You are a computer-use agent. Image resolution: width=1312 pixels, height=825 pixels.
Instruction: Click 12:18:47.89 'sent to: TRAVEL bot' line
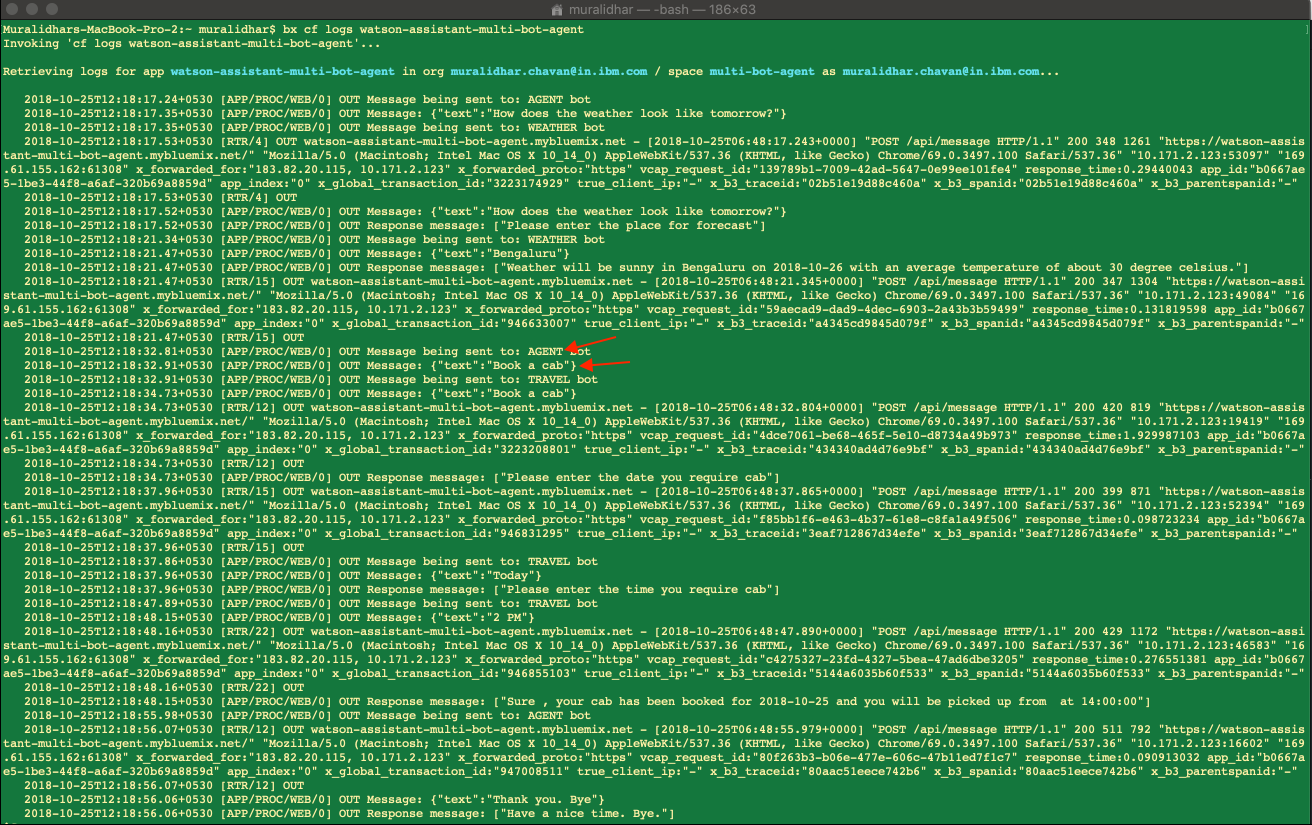pyautogui.click(x=311, y=604)
